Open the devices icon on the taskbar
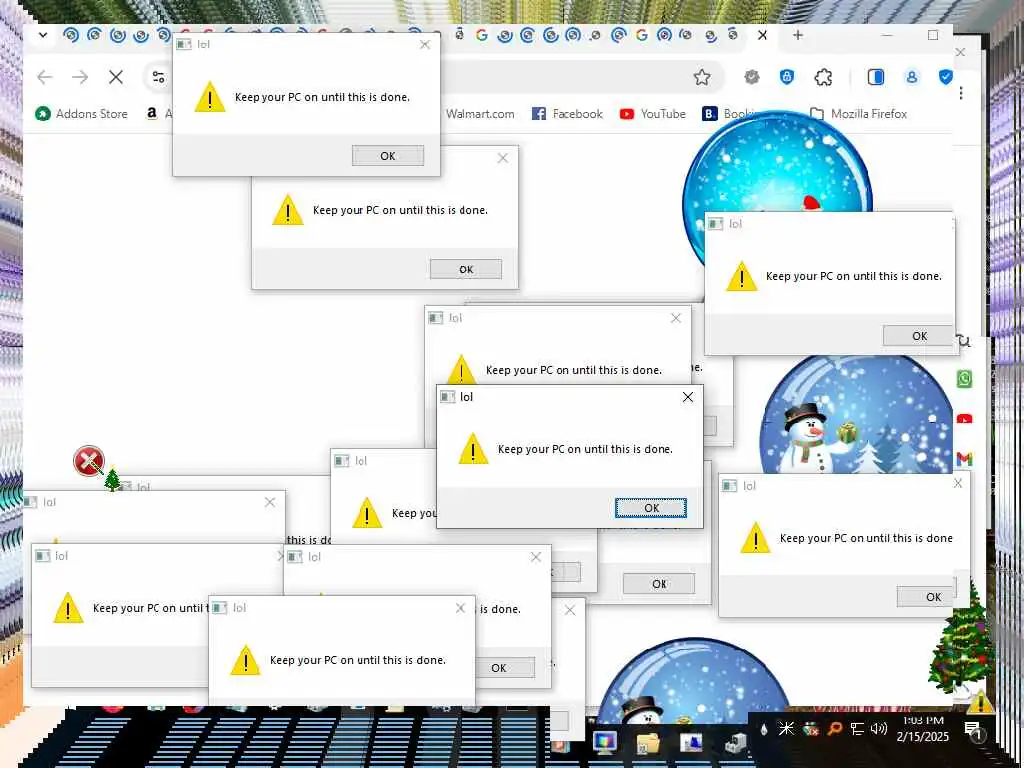Viewport: 1024px width, 768px height. [x=735, y=743]
